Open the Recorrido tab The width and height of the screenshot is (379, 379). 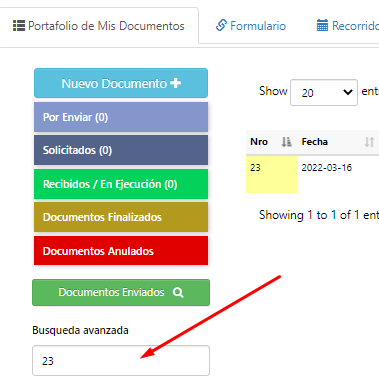pos(347,26)
